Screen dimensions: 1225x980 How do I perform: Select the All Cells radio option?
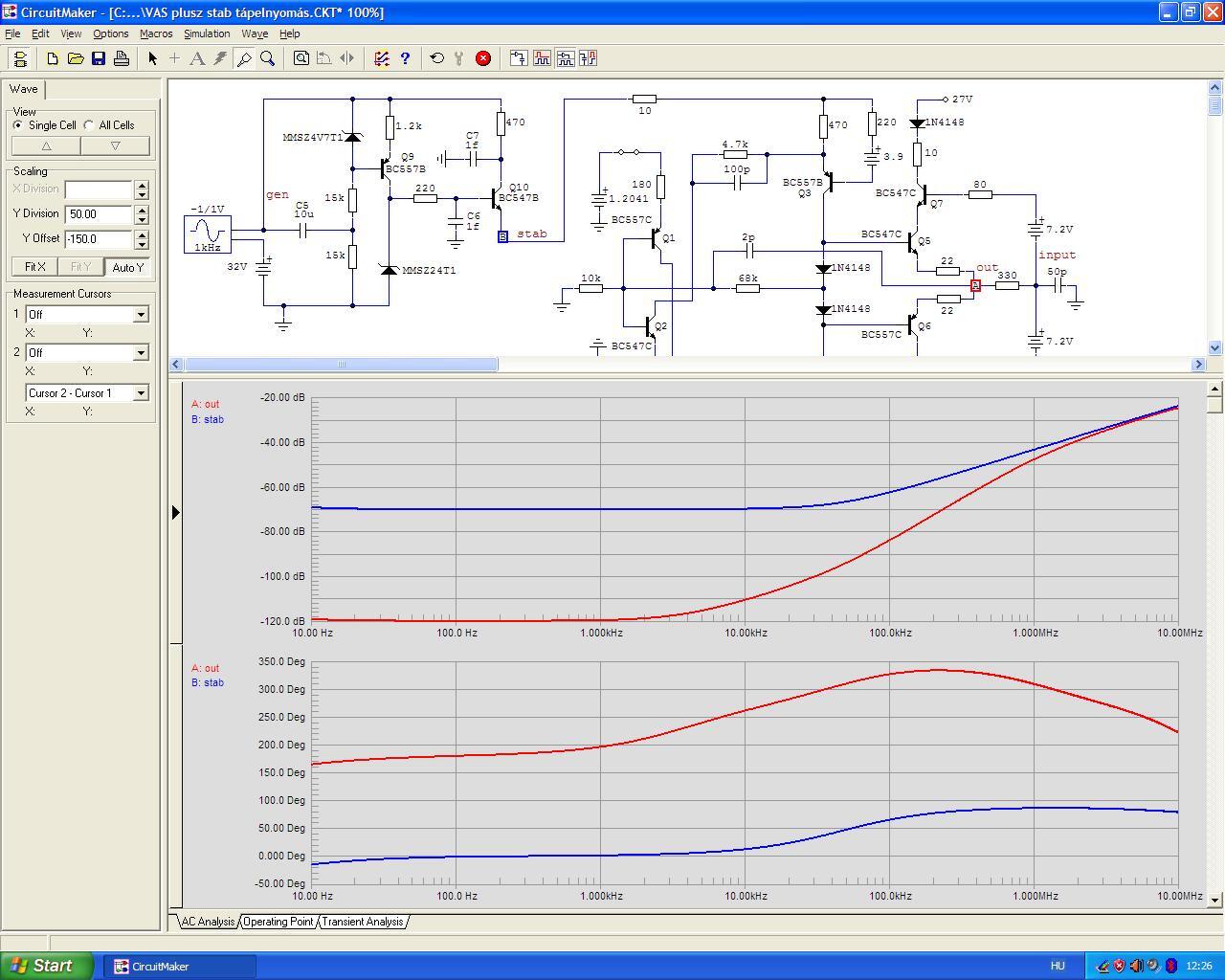click(x=89, y=125)
